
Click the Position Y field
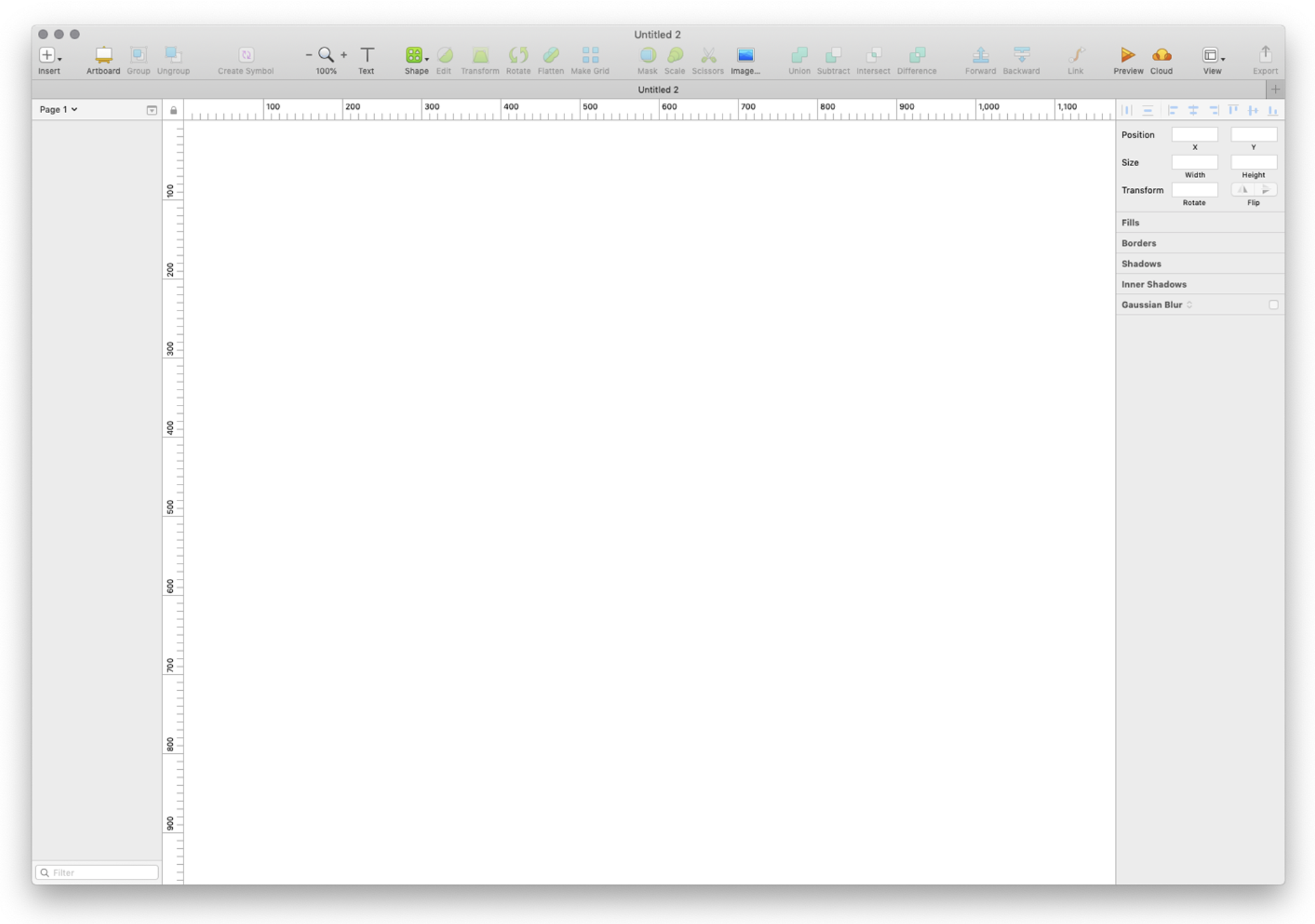point(1254,134)
